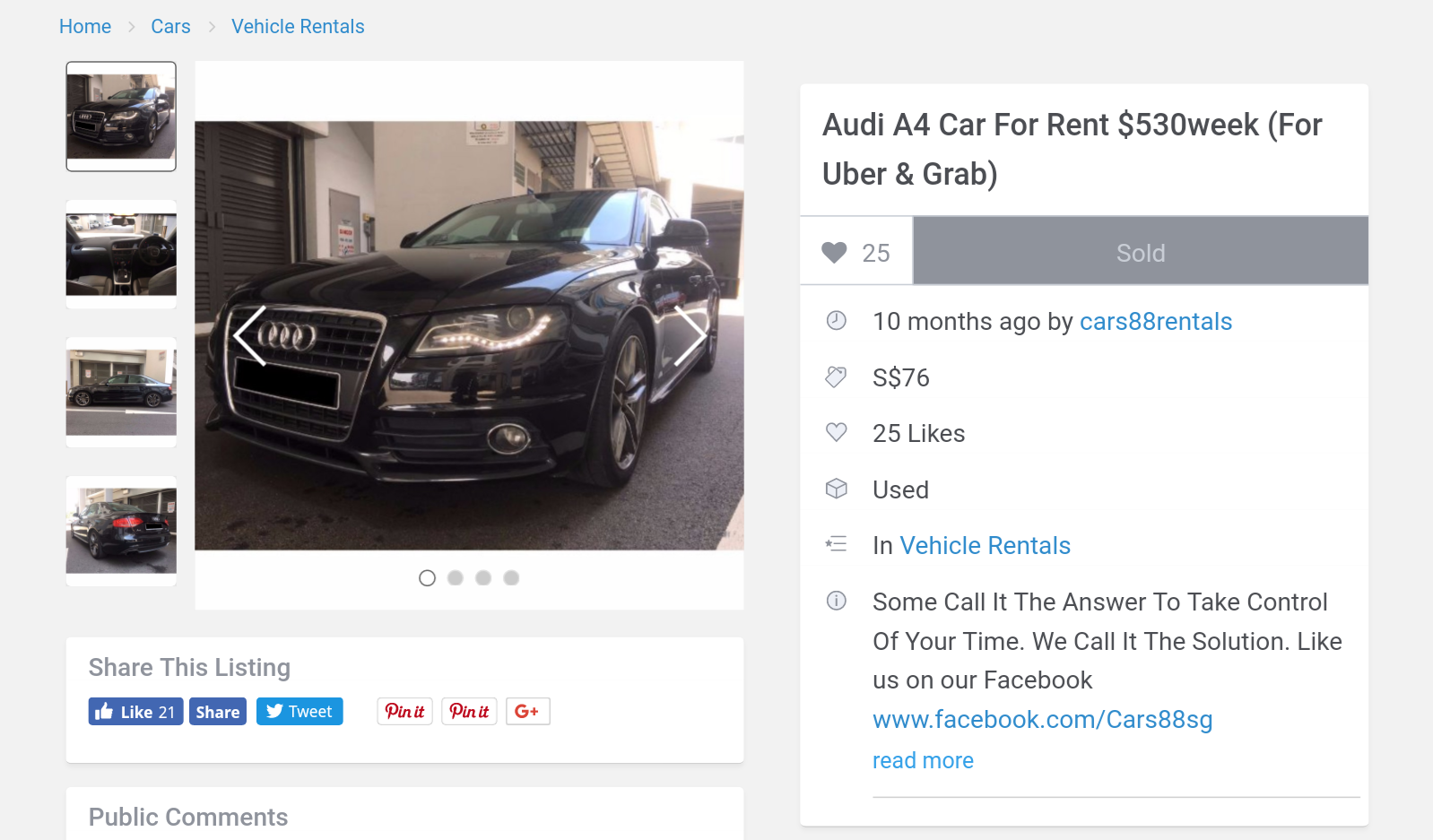The width and height of the screenshot is (1433, 840).
Task: Select the fourth carousel dot indicator
Action: [511, 578]
